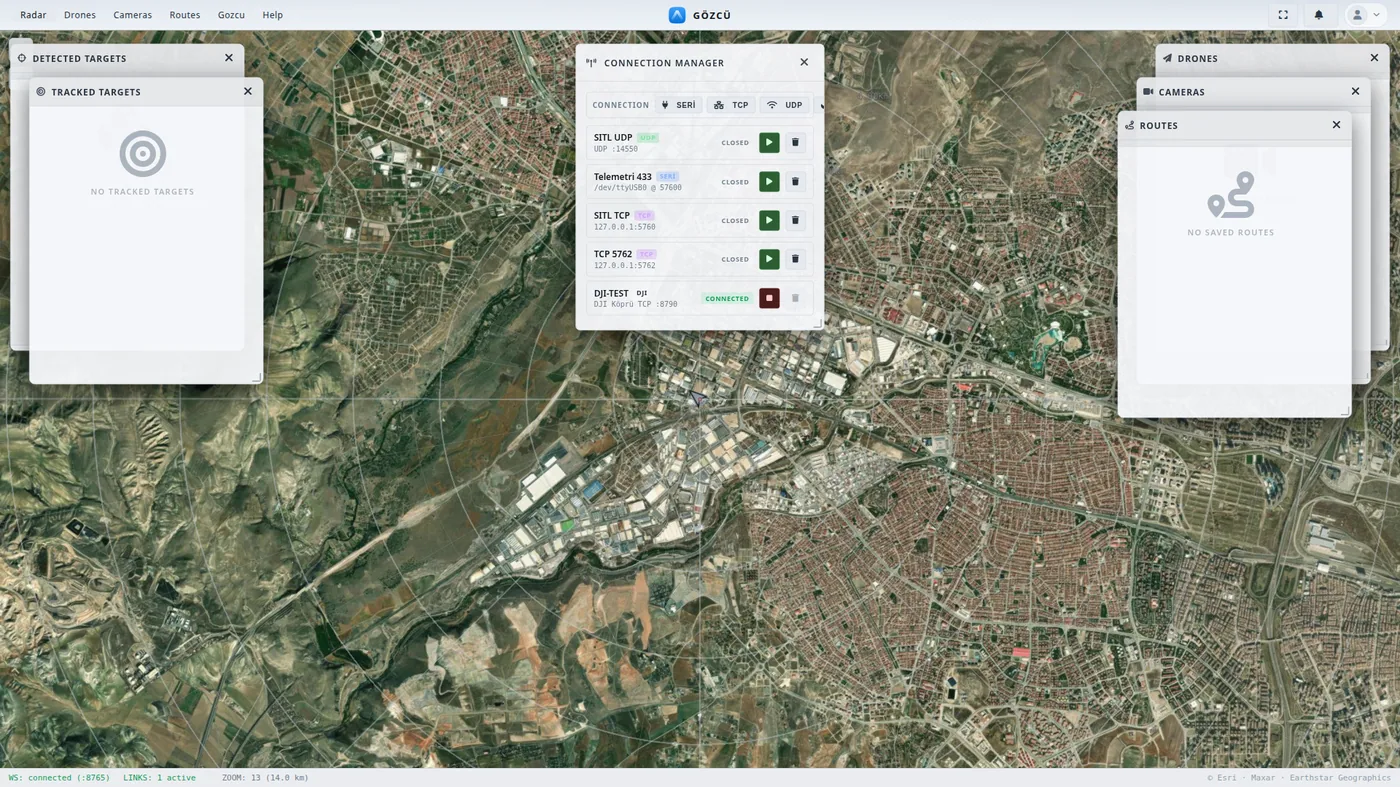Start the TCP 5762 connection
Image resolution: width=1400 pixels, height=787 pixels.
[769, 259]
